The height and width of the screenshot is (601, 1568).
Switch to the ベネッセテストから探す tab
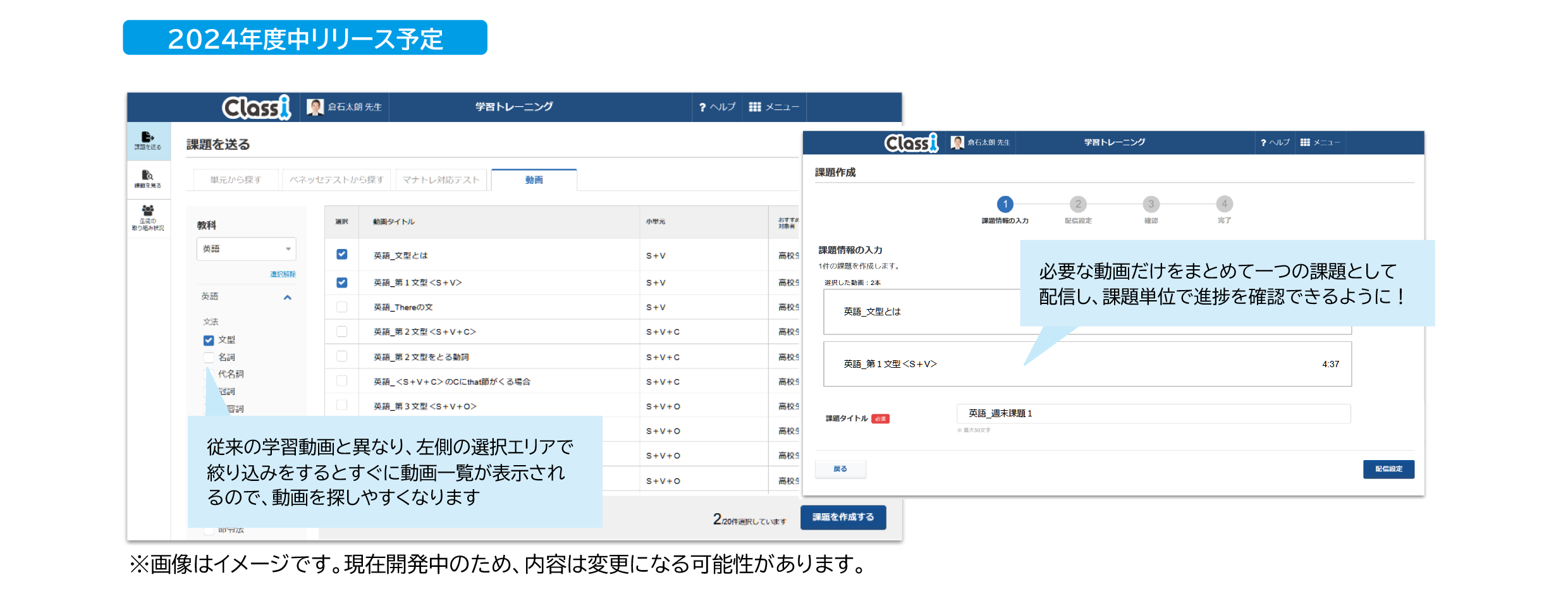click(336, 180)
